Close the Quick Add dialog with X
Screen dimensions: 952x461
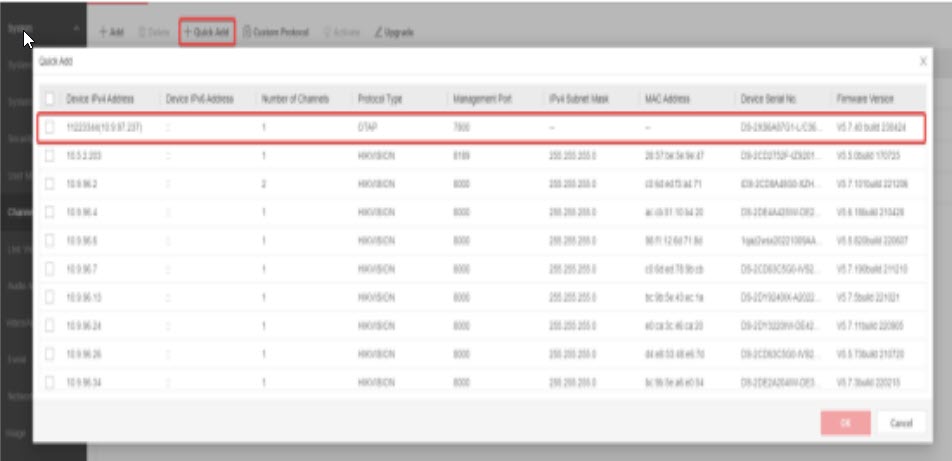(922, 62)
